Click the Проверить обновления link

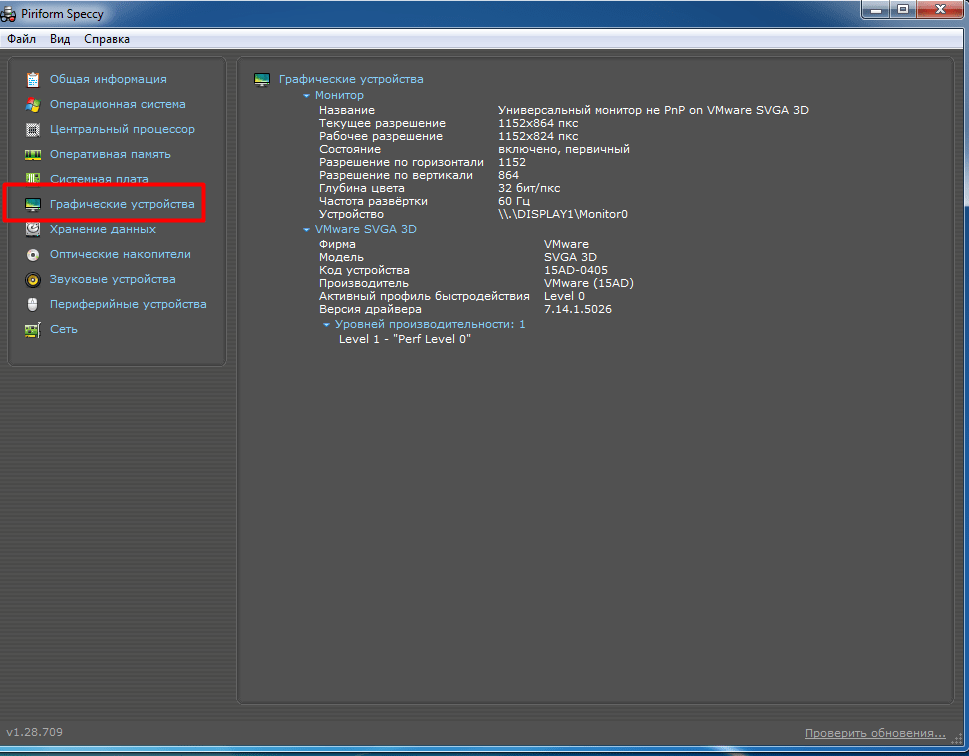(x=874, y=733)
